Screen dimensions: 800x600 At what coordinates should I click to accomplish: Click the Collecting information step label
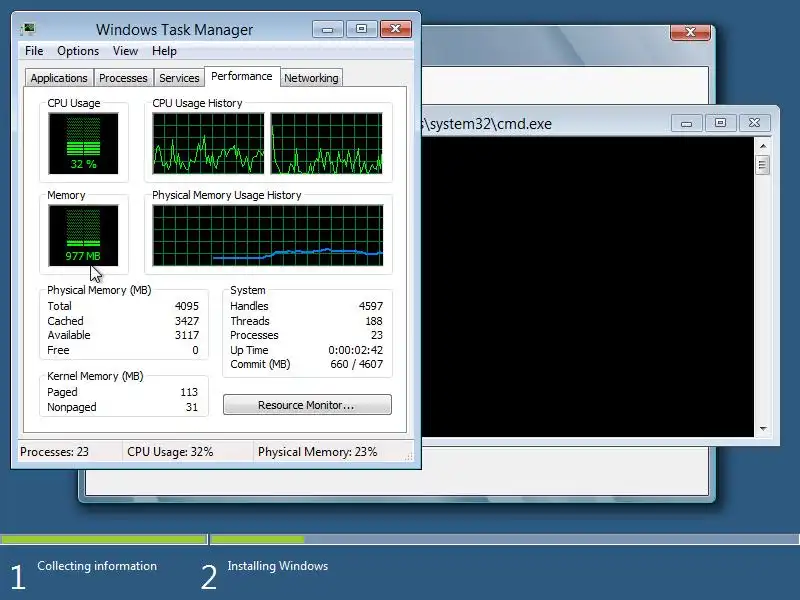97,566
